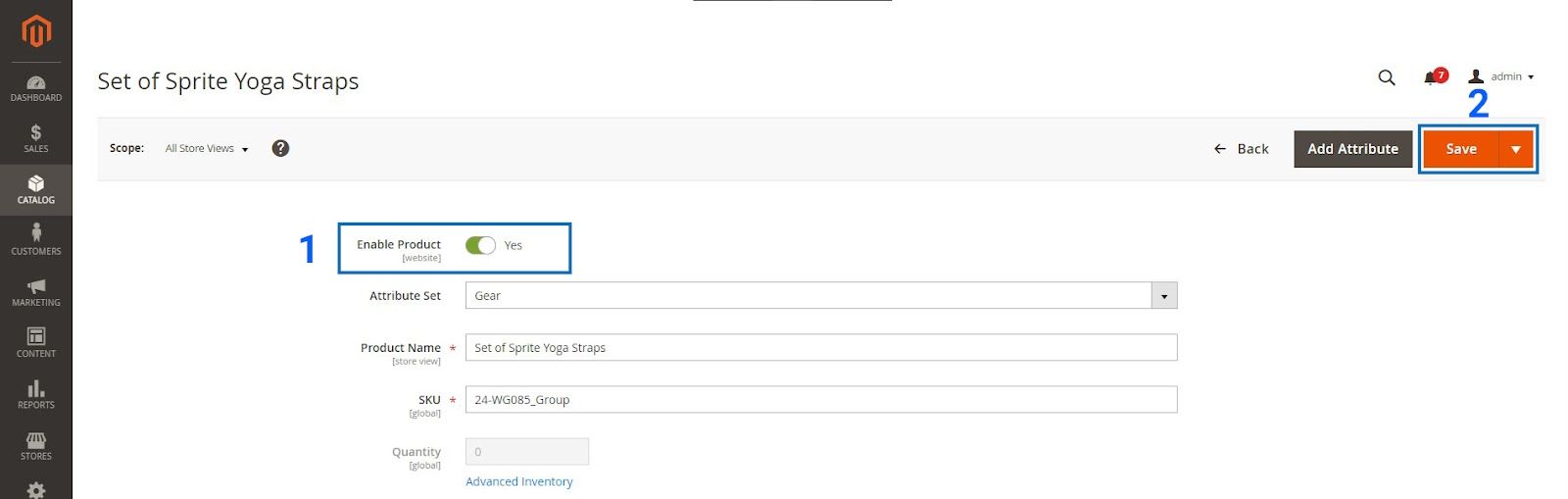Open the Stores sidebar menu
1568x499 pixels.
[36, 445]
